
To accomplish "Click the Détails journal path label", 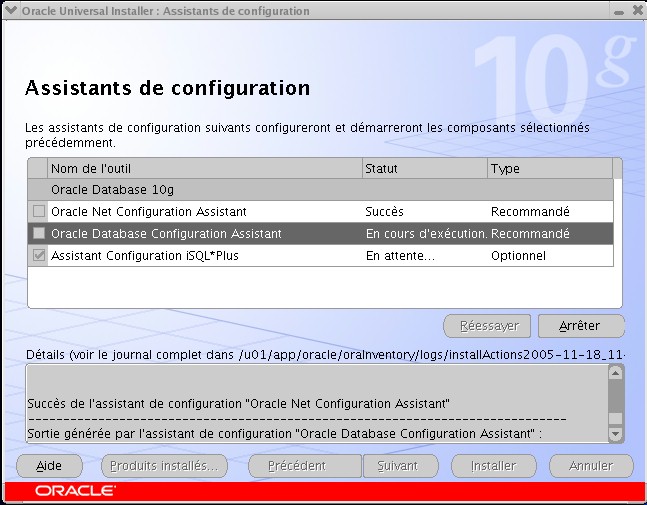I will [x=326, y=355].
